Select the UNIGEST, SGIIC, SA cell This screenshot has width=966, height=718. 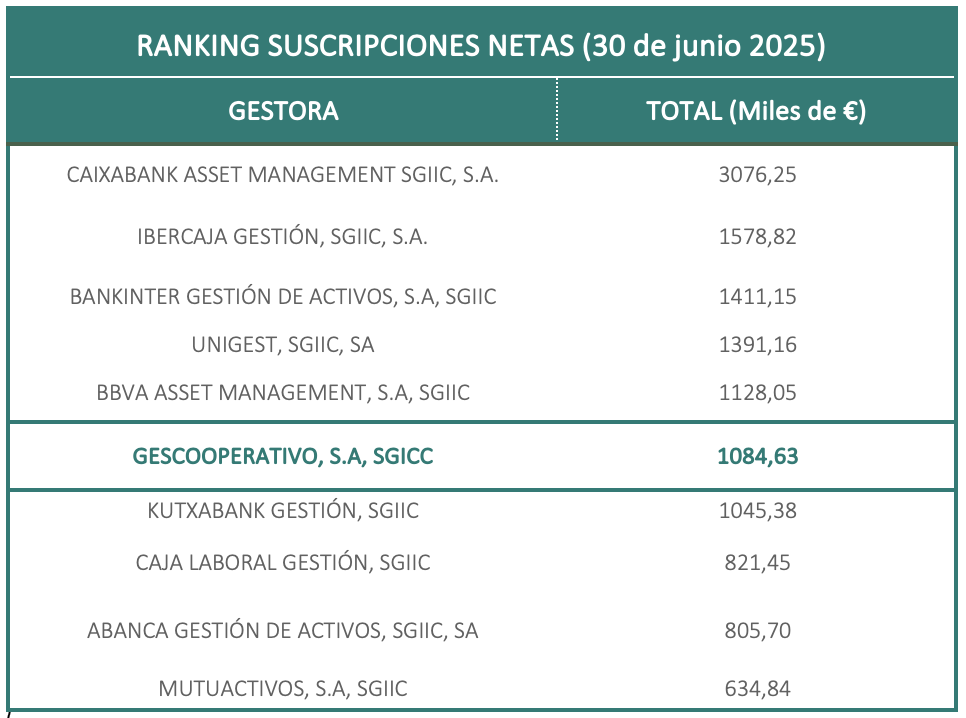(283, 345)
